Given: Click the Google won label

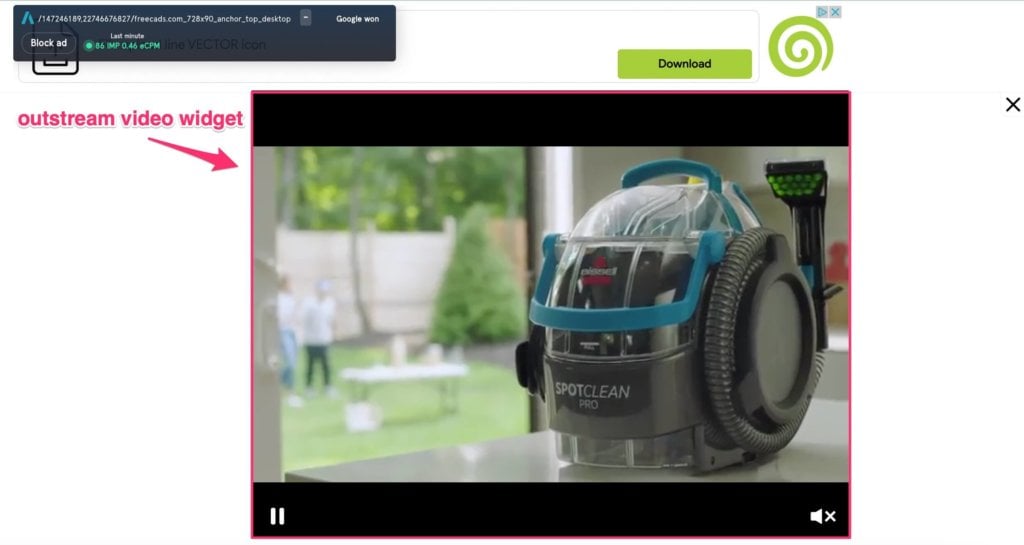Looking at the screenshot, I should 357,19.
